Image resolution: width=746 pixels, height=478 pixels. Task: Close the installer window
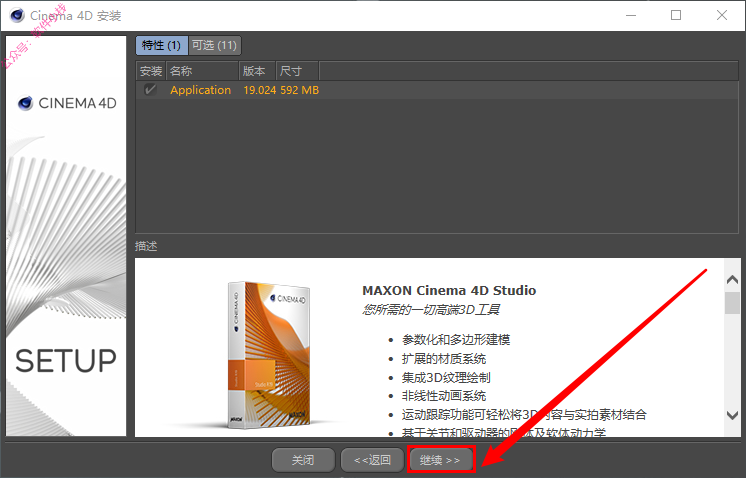click(x=722, y=15)
